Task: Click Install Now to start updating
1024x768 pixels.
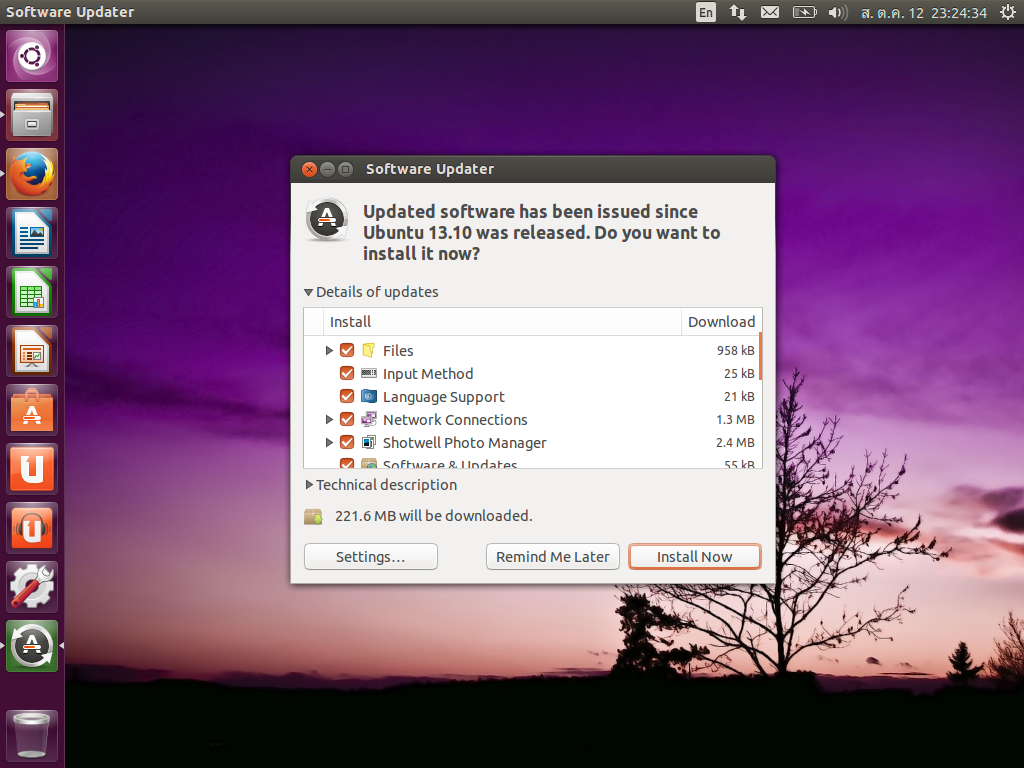Action: (694, 556)
